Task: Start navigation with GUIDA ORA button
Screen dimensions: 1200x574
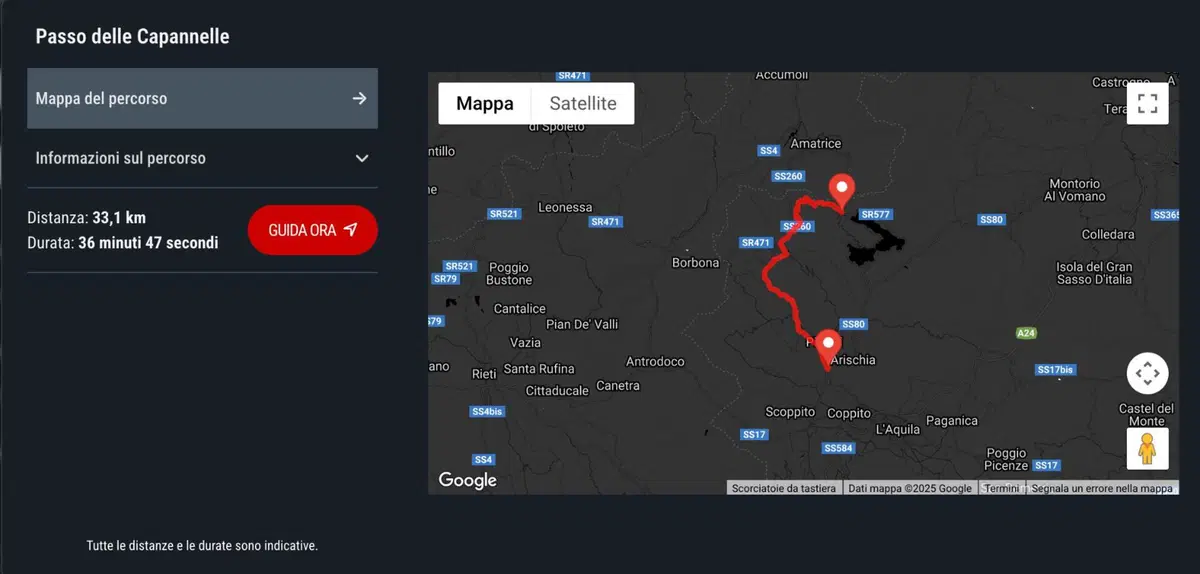Action: click(313, 230)
